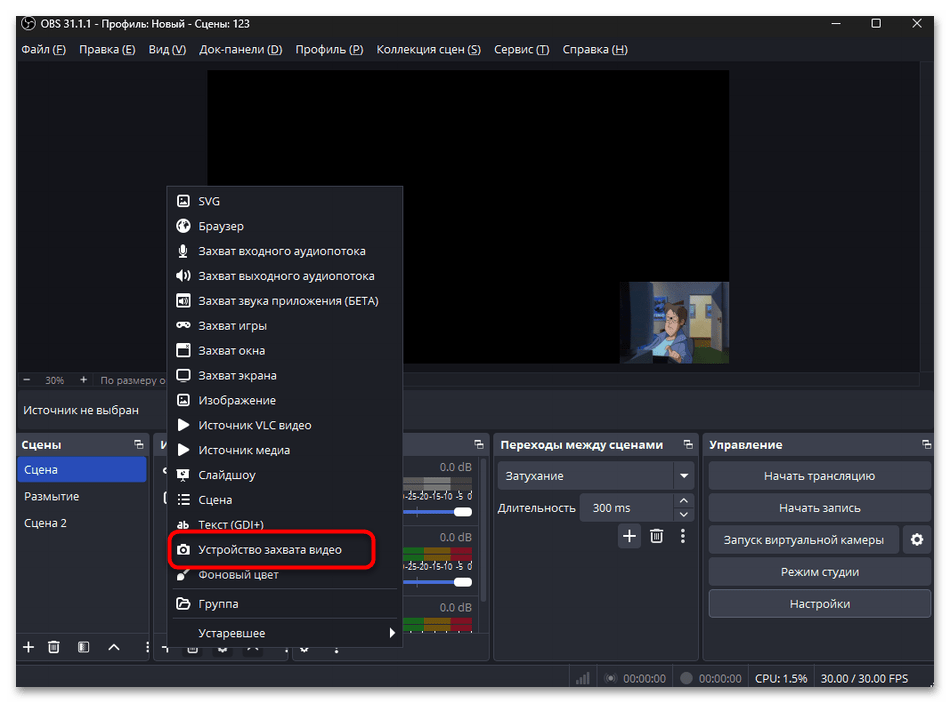Delete the selected scene with trash icon
950x703 pixels.
(x=55, y=647)
